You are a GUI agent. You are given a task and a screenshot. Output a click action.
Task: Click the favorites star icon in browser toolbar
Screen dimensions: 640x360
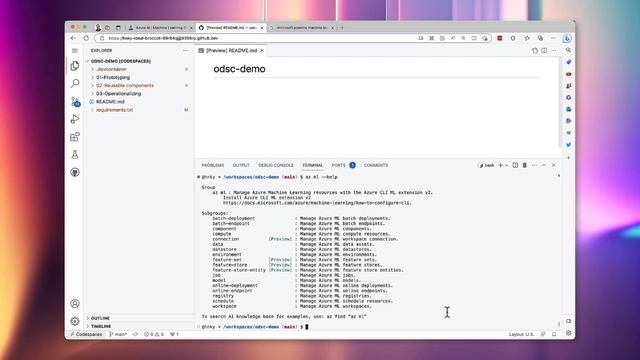pos(527,38)
